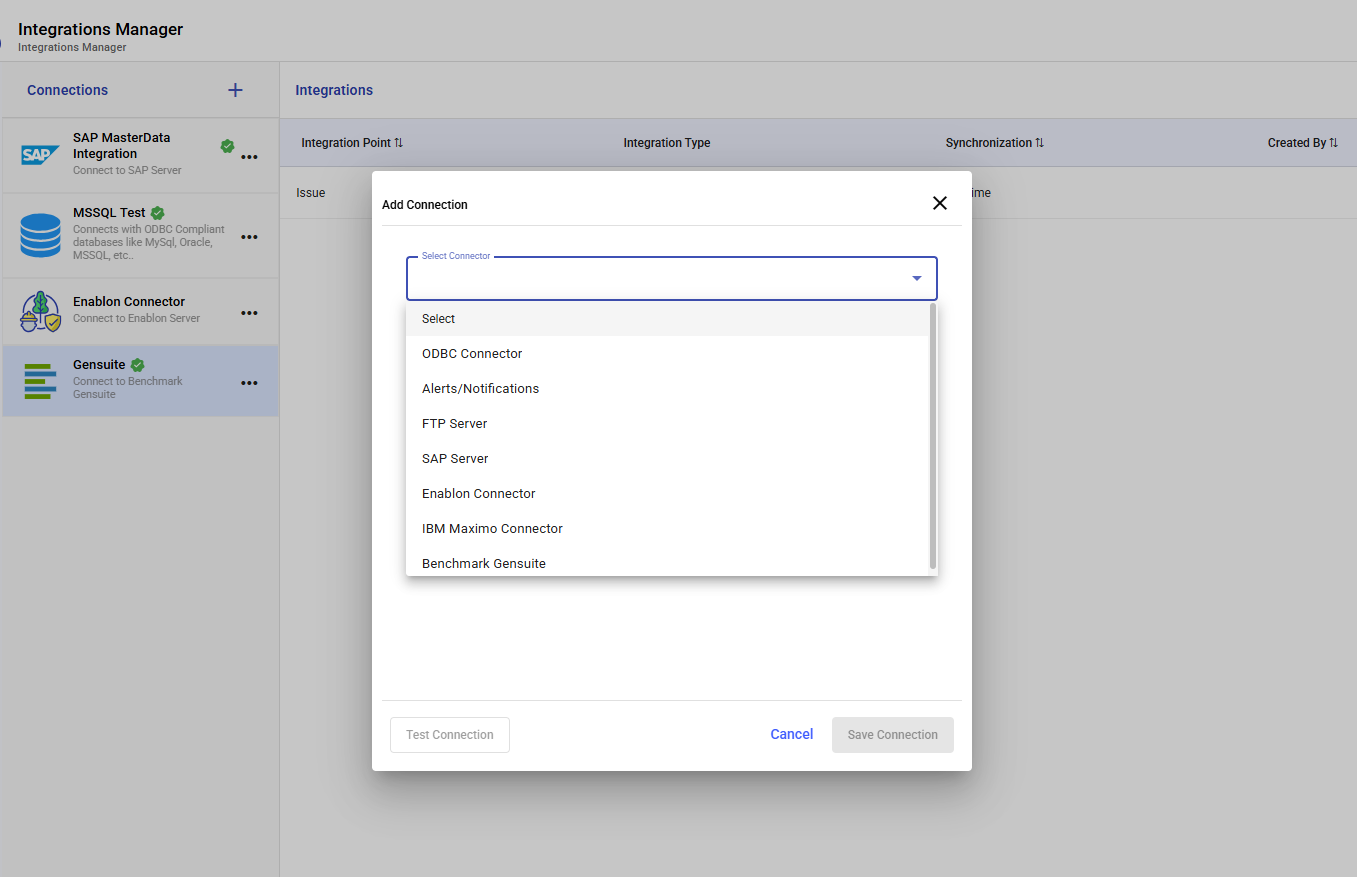Click the Gensuite striped logo icon
Image resolution: width=1357 pixels, height=877 pixels.
[x=40, y=381]
